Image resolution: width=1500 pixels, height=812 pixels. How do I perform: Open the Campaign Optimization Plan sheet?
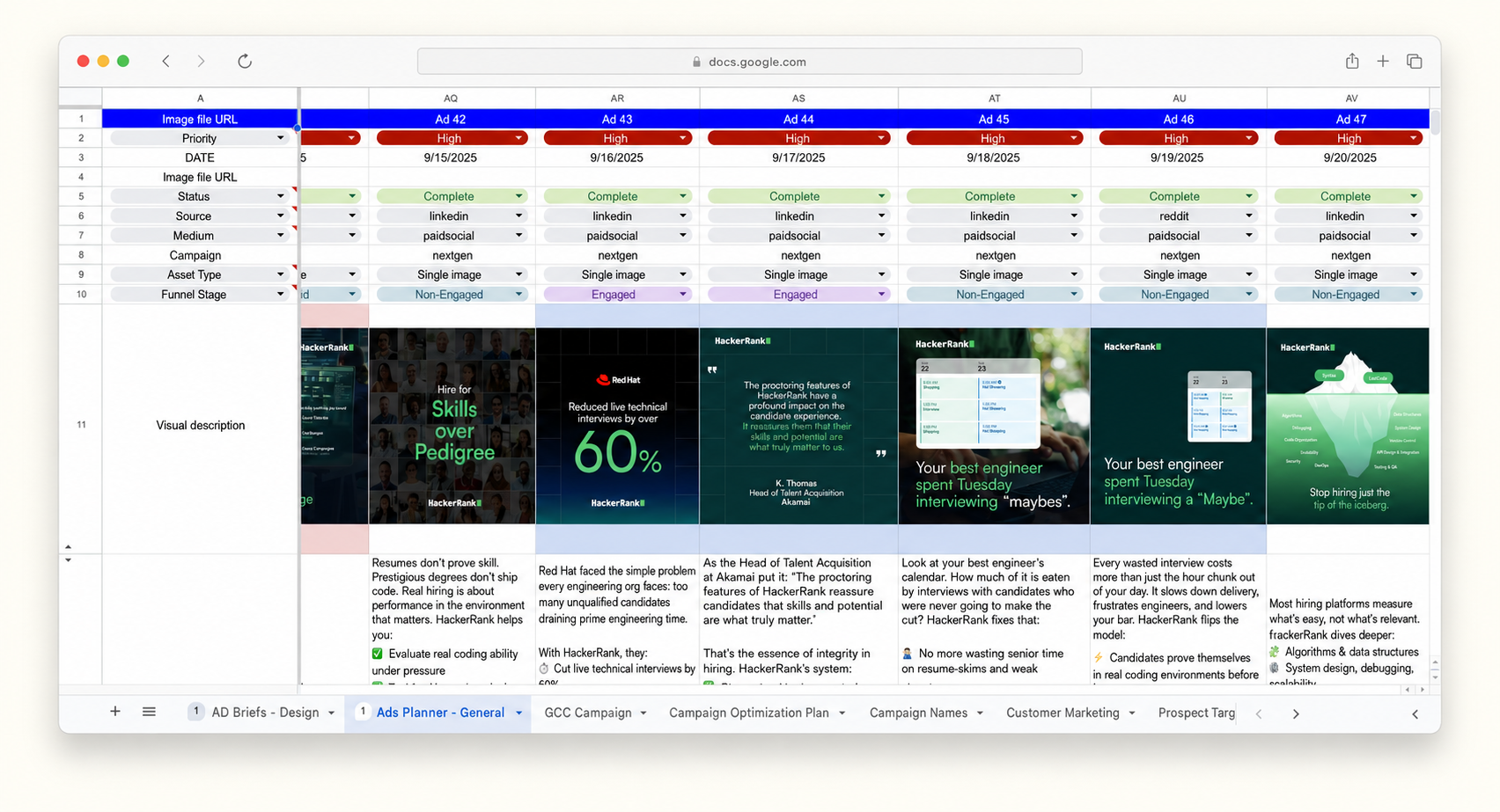749,713
